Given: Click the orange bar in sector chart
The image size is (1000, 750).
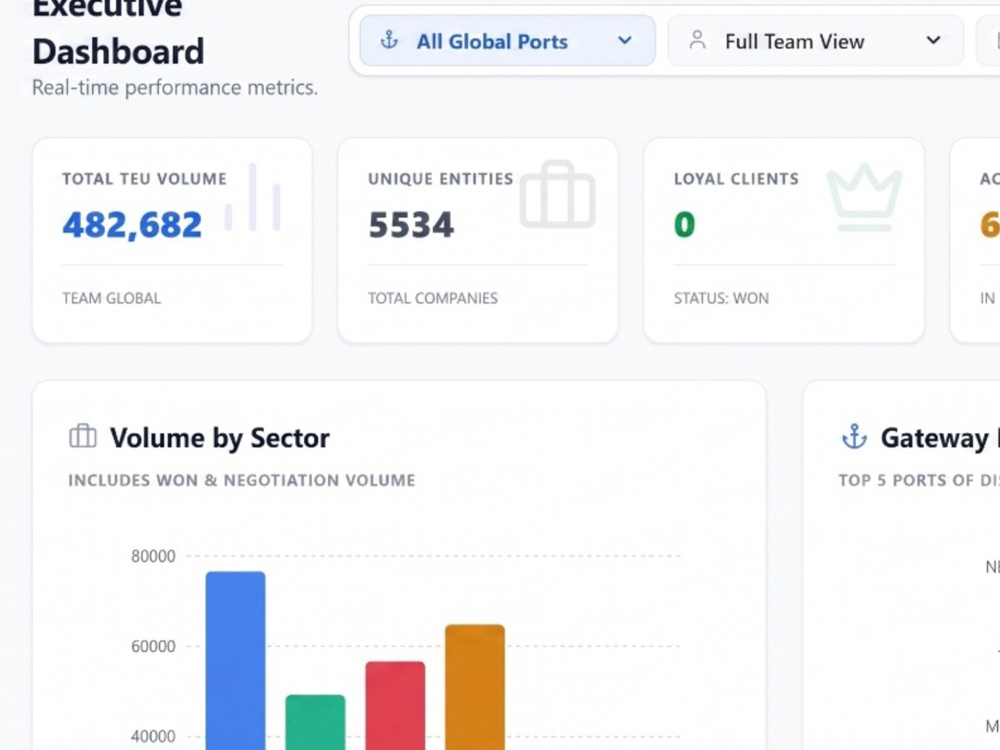Looking at the screenshot, I should point(475,687).
